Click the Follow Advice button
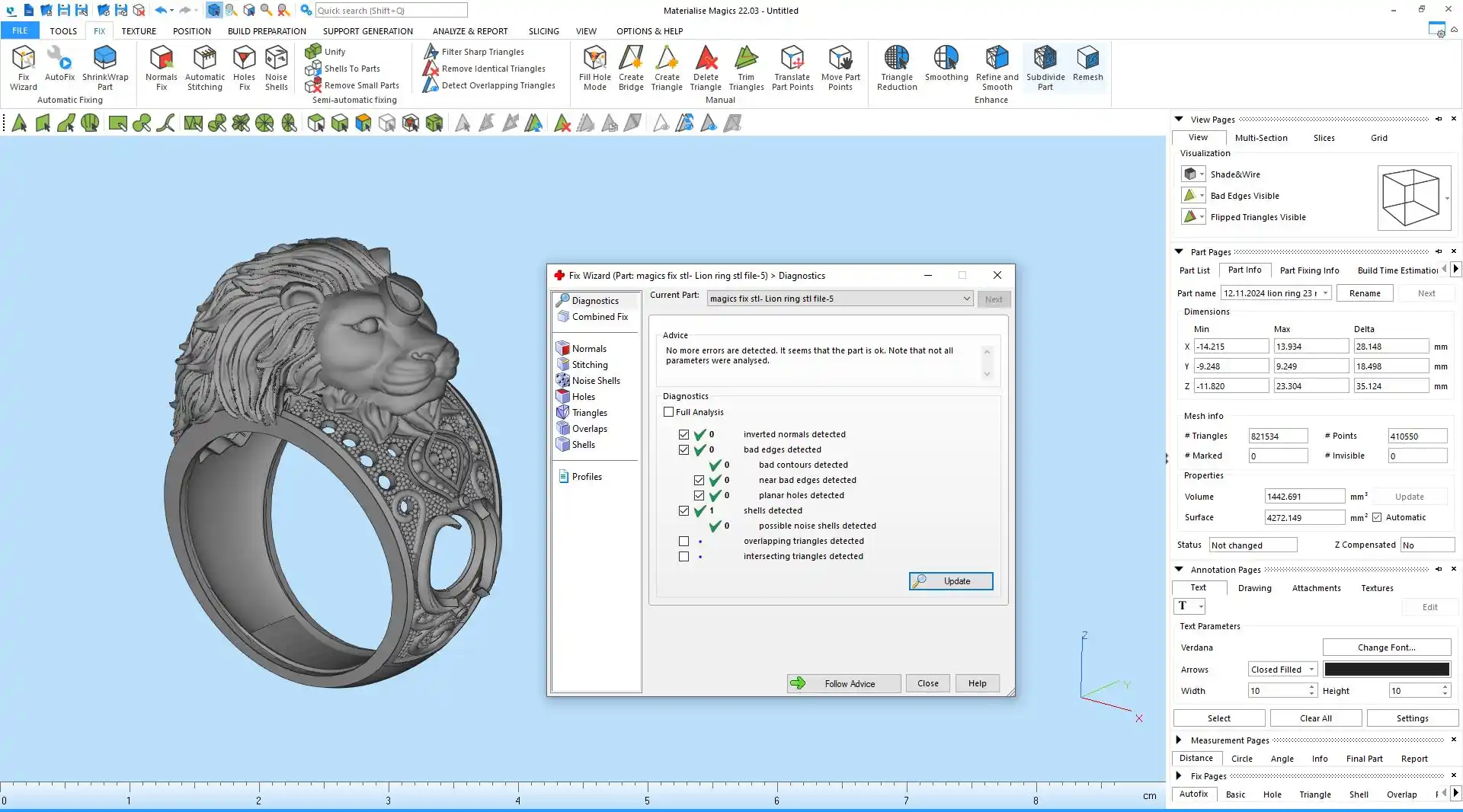Viewport: 1463px width, 812px height. [844, 684]
